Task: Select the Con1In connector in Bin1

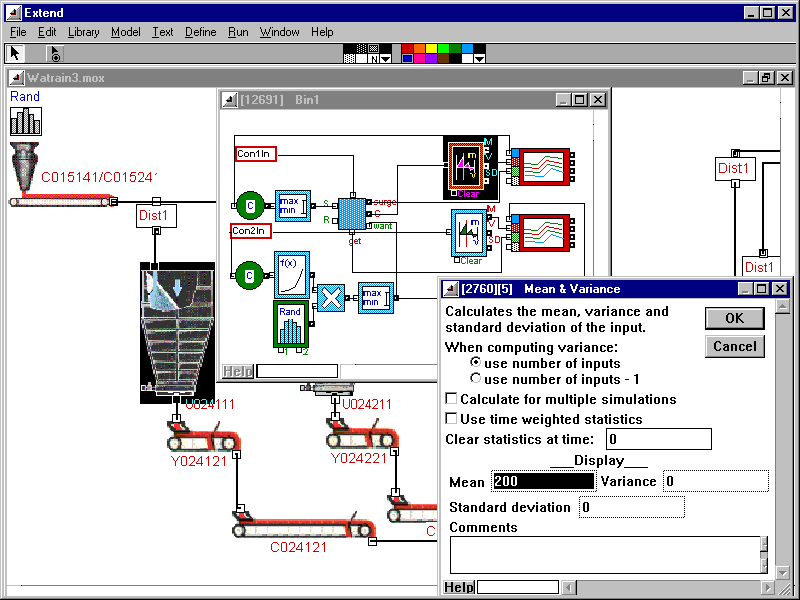Action: (x=256, y=154)
